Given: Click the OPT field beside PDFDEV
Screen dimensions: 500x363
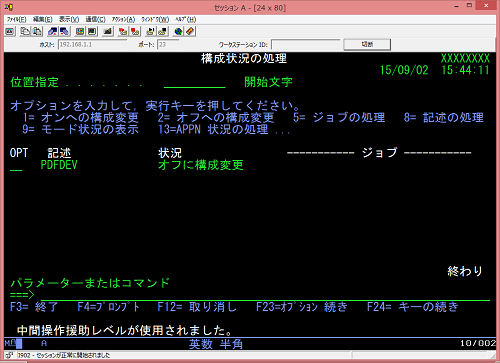Looking at the screenshot, I should pyautogui.click(x=16, y=166).
